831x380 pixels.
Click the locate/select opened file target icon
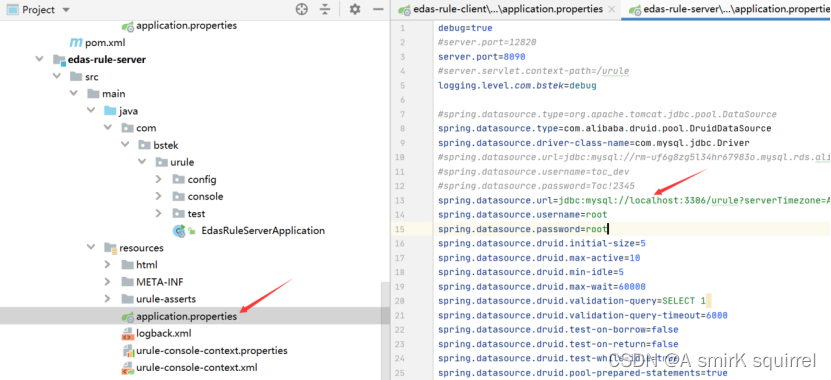tap(302, 9)
